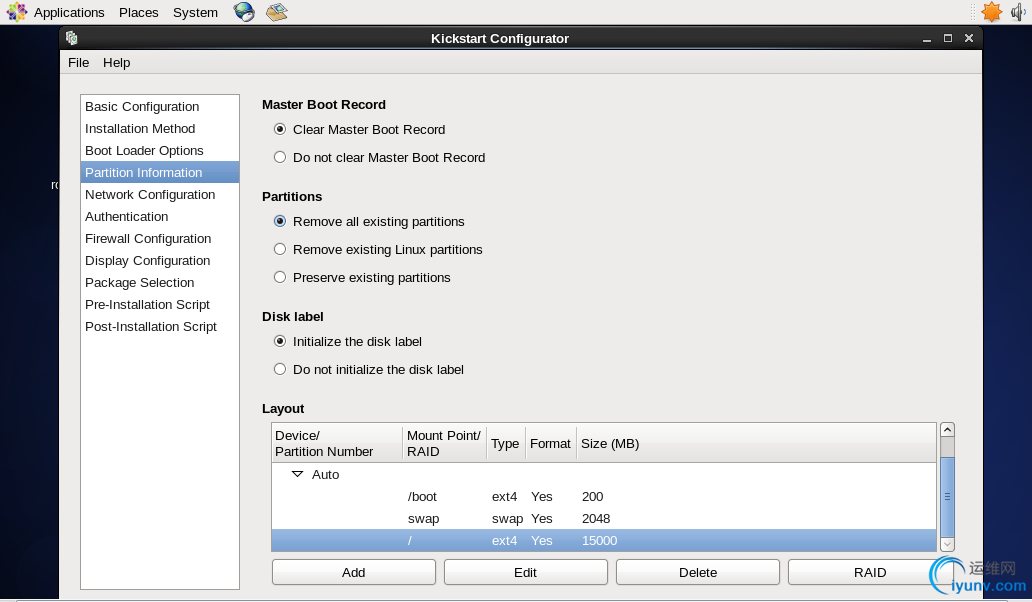The height and width of the screenshot is (602, 1032).
Task: Click the GNOME Applications foot icon
Action: 16,12
